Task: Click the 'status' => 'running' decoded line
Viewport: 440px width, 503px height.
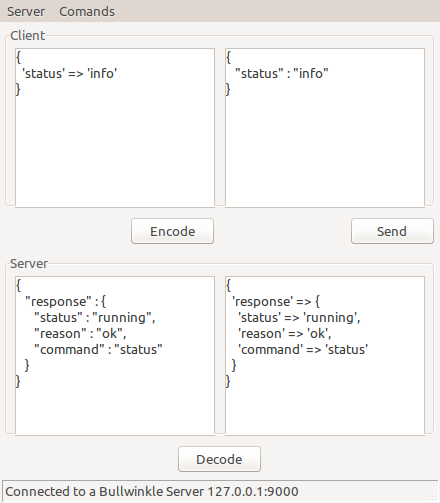Action: 299,318
